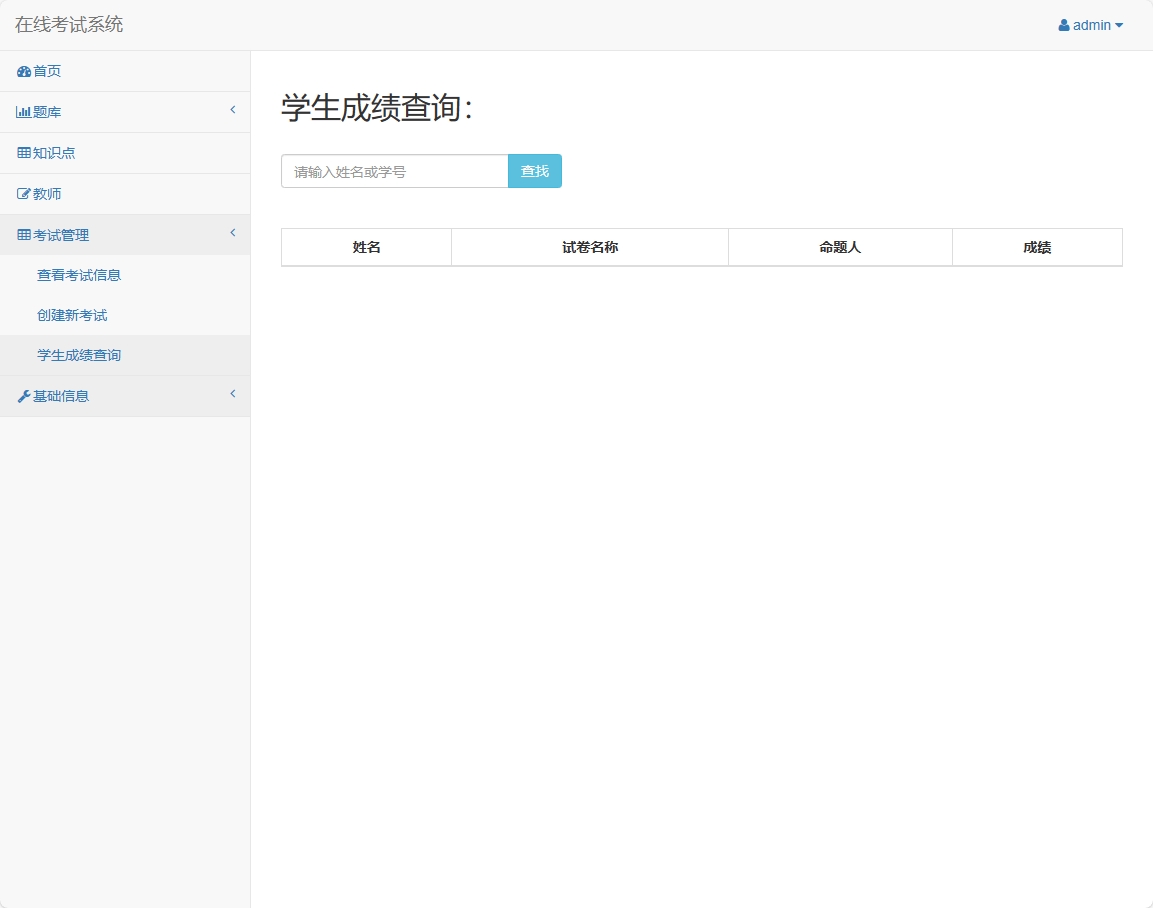
Task: Open 查看考试信息 from the sidebar
Action: pyautogui.click(x=79, y=274)
